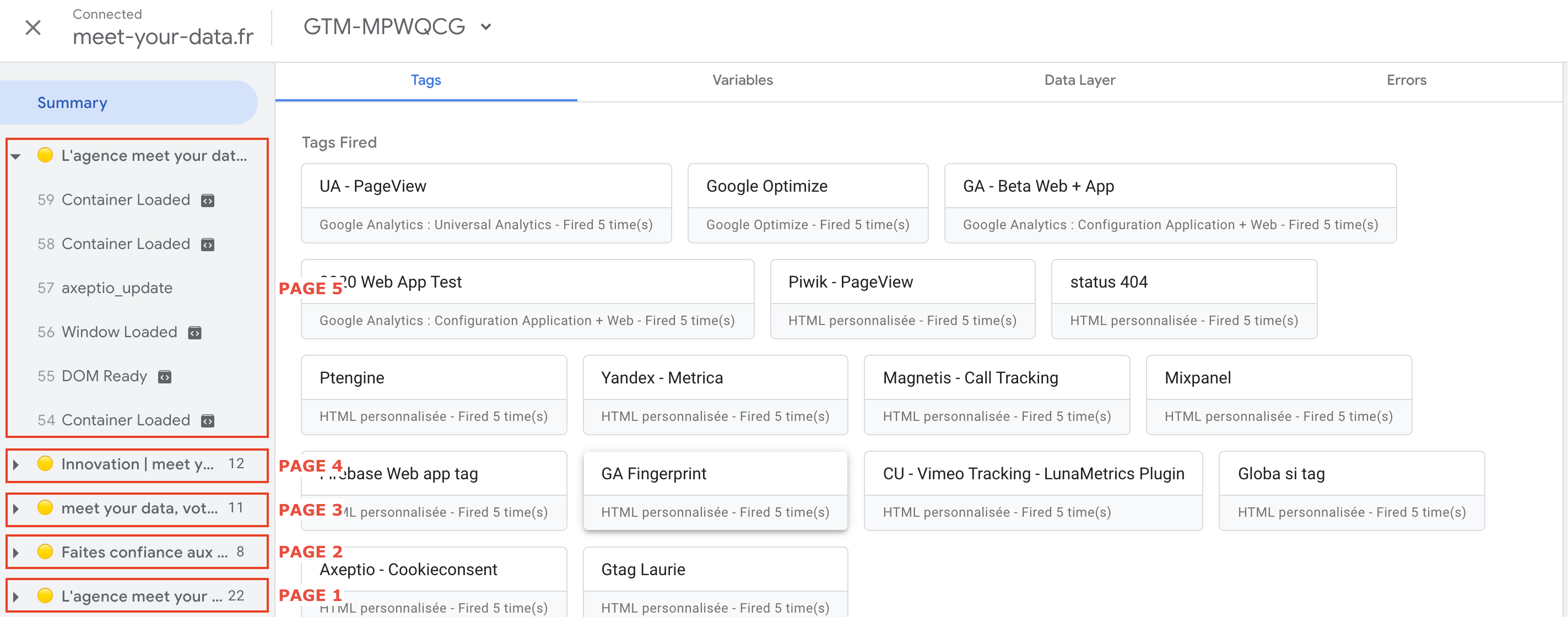Open the Yandex - Metrica tag card
The image size is (1568, 617).
pos(715,395)
